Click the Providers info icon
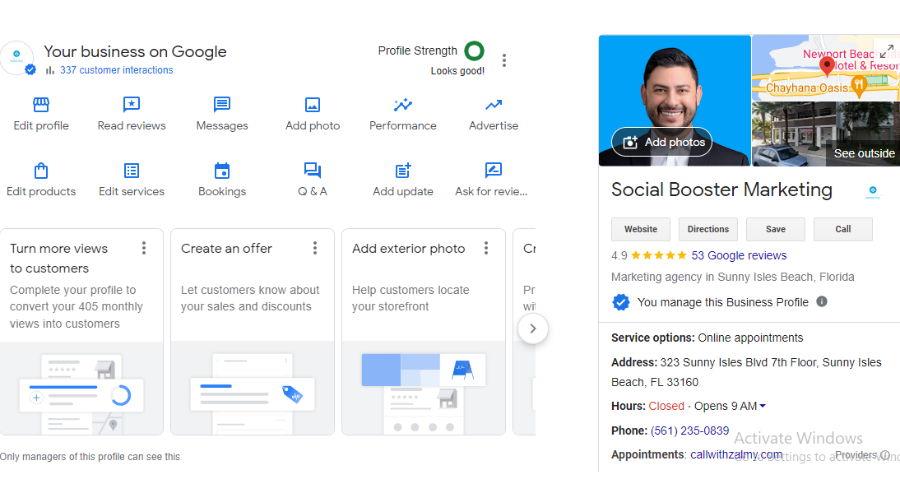Viewport: 900px width, 500px height. [885, 455]
